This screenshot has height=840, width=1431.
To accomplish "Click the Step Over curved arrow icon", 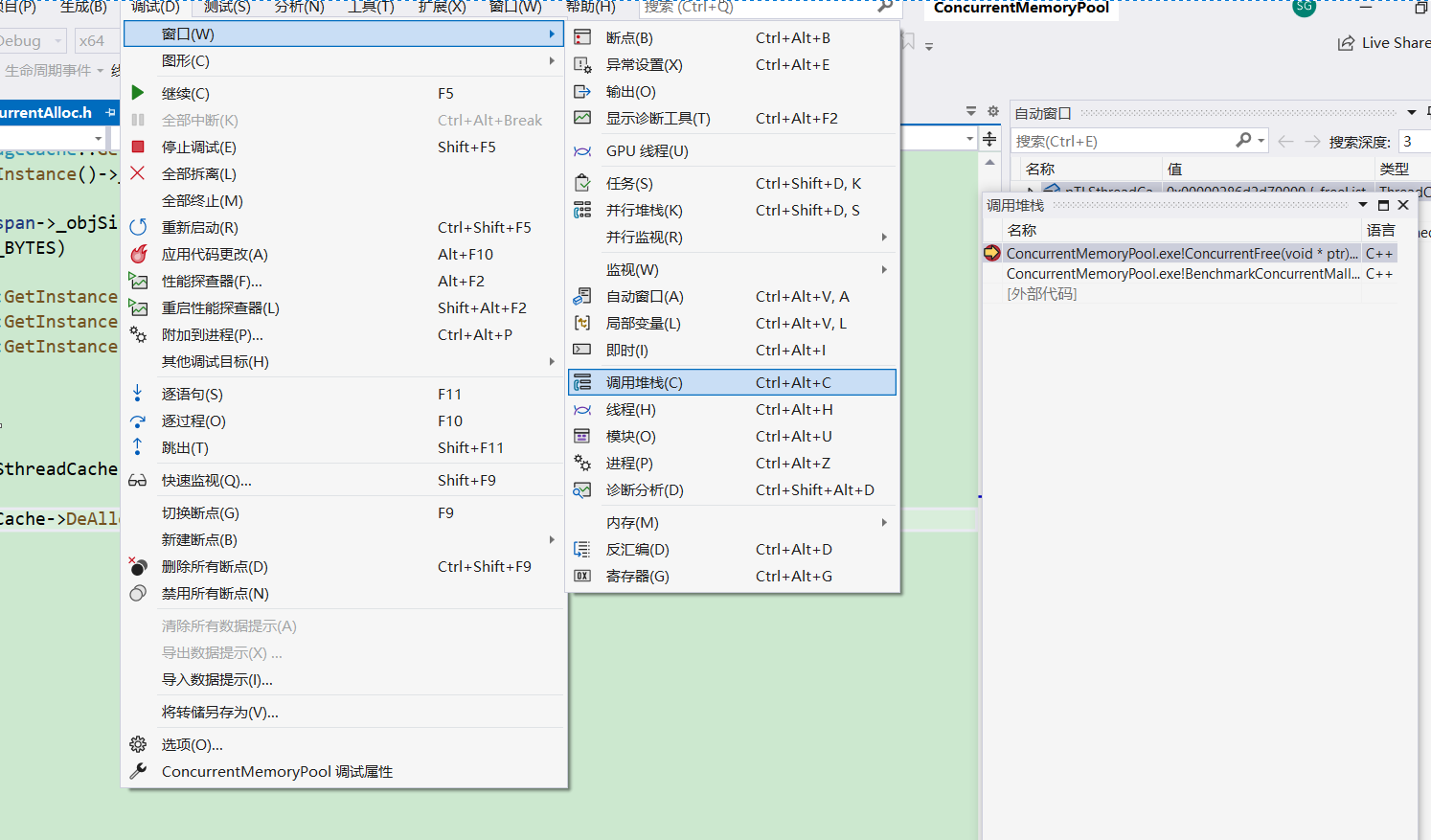I will click(x=138, y=420).
